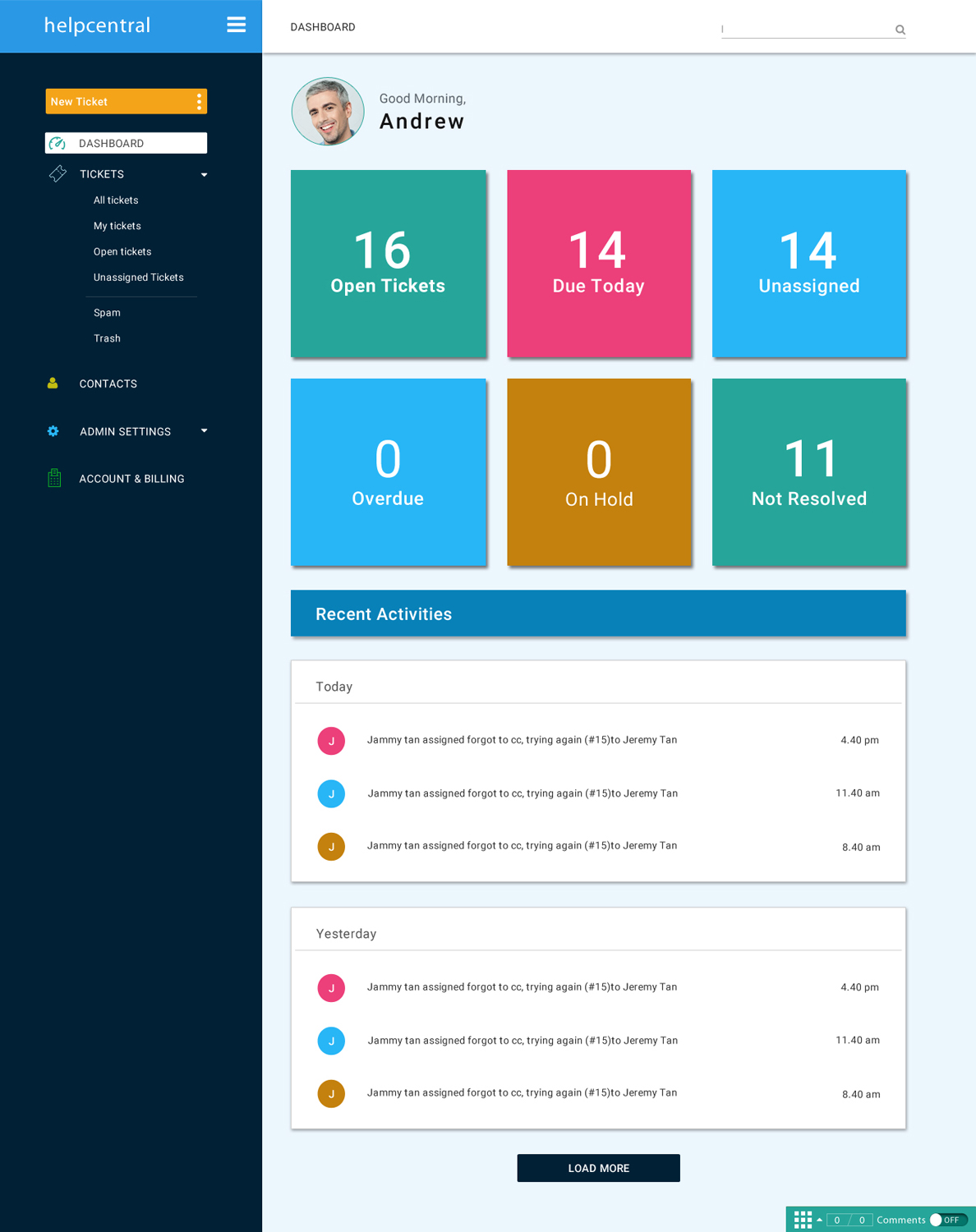Click Yesterday's 11.40 am activity text
This screenshot has width=976, height=1232.
click(523, 1041)
